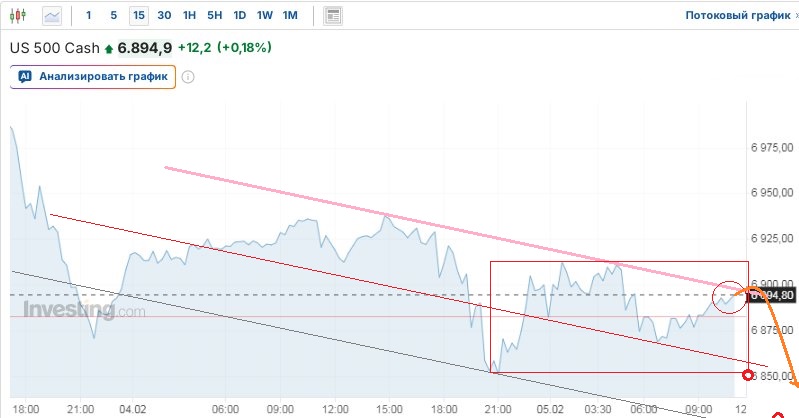Select the area chart type icon
The height and width of the screenshot is (418, 799).
pos(51,16)
